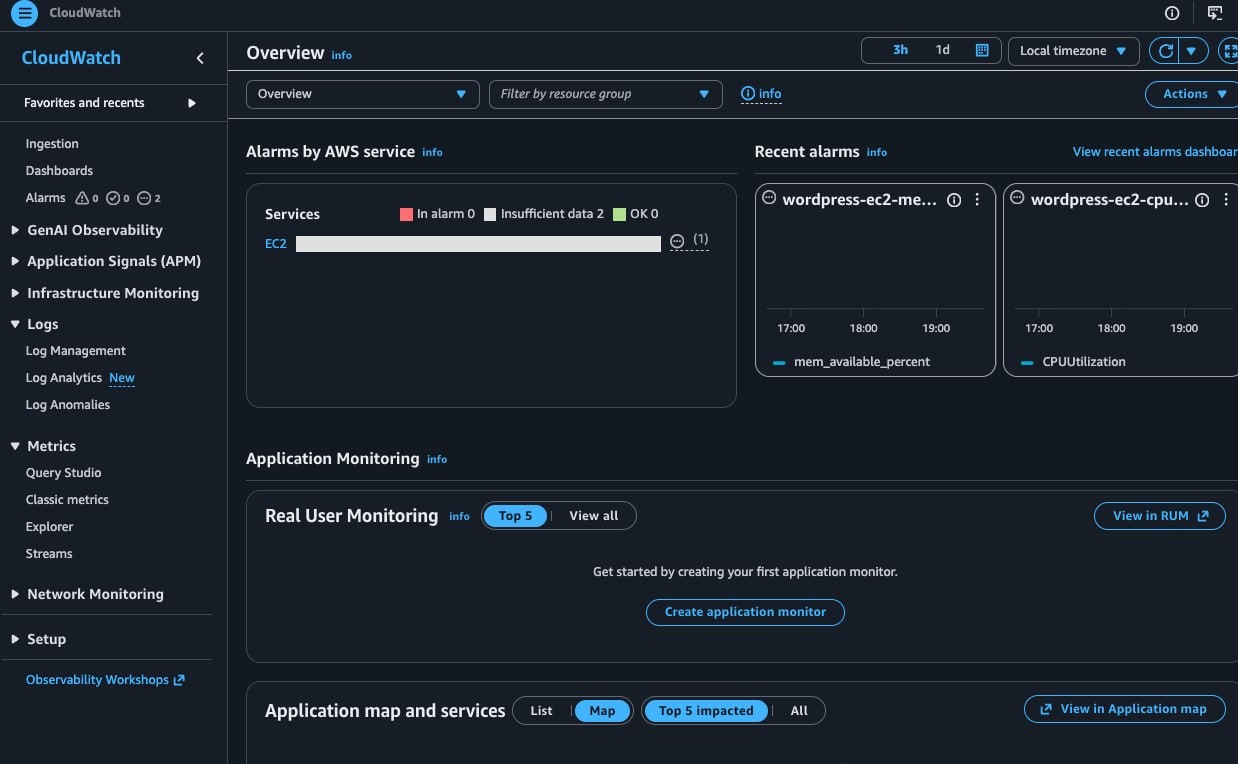
Task: Select the 3h time range
Action: (x=900, y=50)
